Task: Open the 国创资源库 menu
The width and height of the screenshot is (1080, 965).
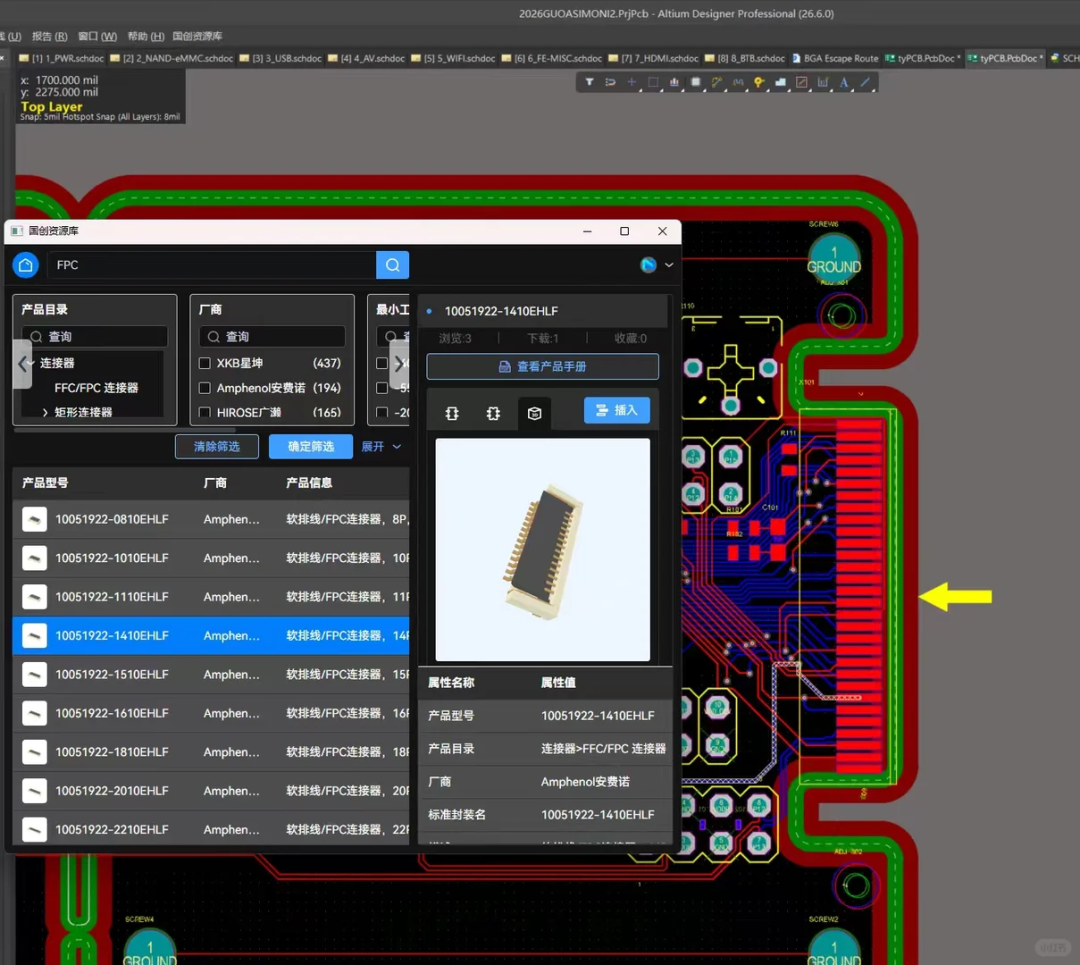Action: 197,36
